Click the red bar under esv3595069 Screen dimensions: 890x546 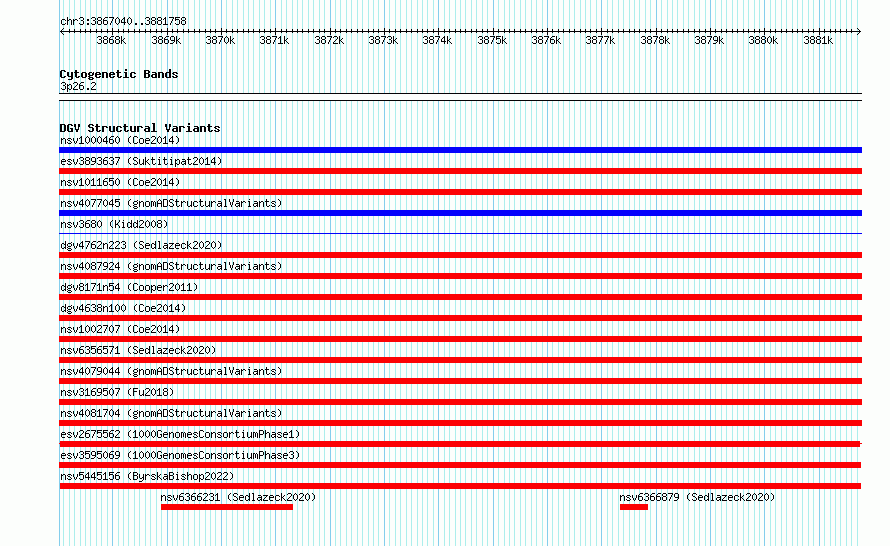(x=460, y=465)
